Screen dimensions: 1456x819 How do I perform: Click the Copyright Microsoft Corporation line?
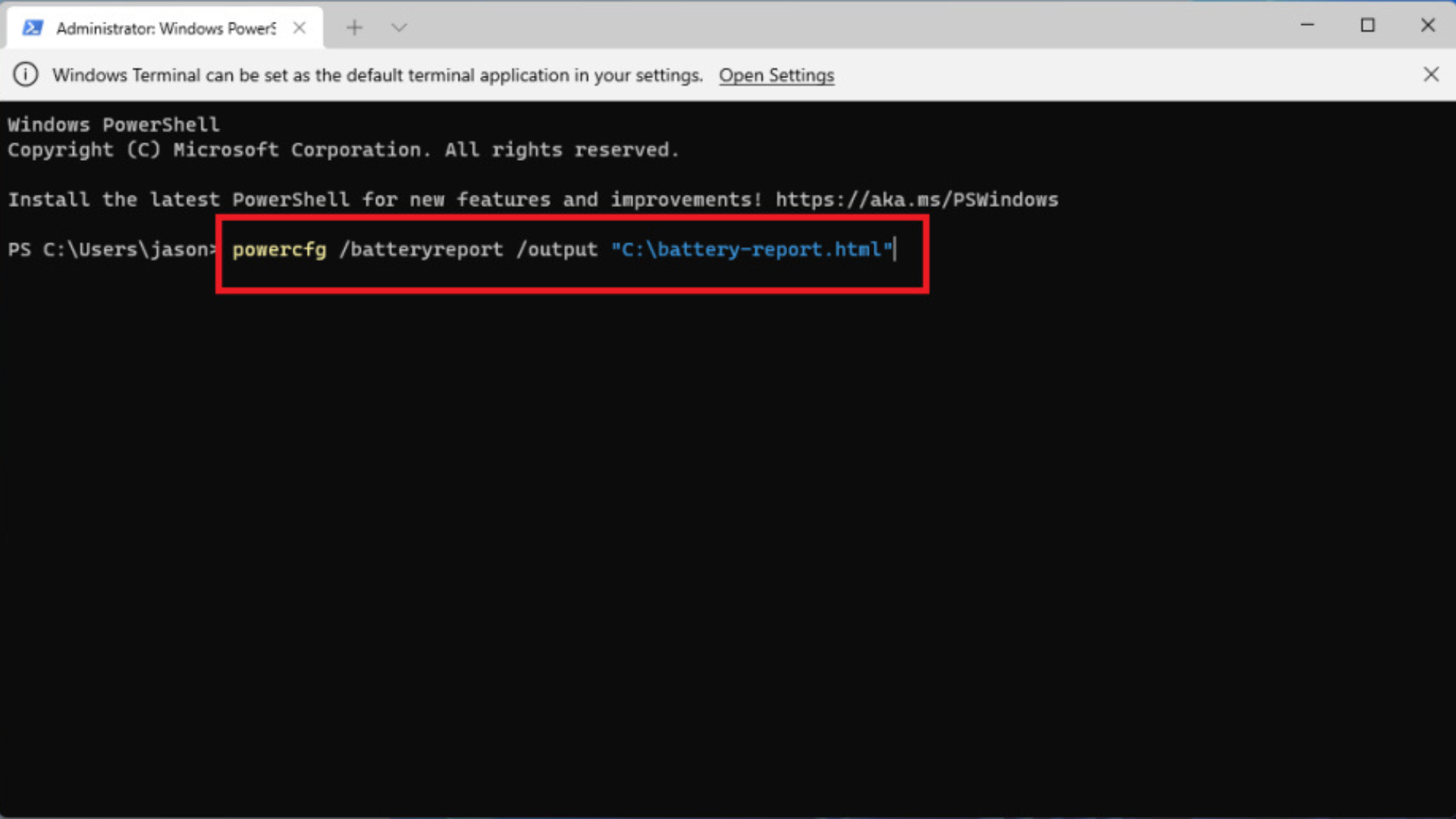[343, 150]
